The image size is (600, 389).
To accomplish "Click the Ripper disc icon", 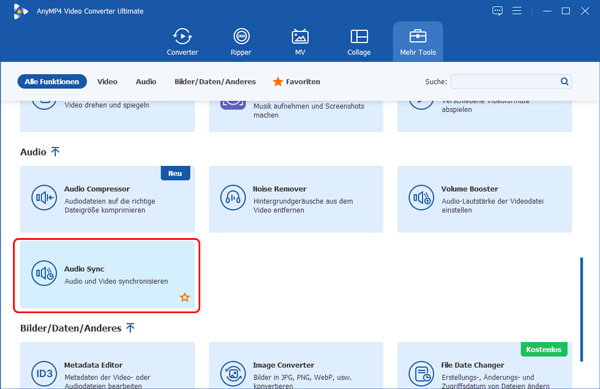I will coord(241,36).
